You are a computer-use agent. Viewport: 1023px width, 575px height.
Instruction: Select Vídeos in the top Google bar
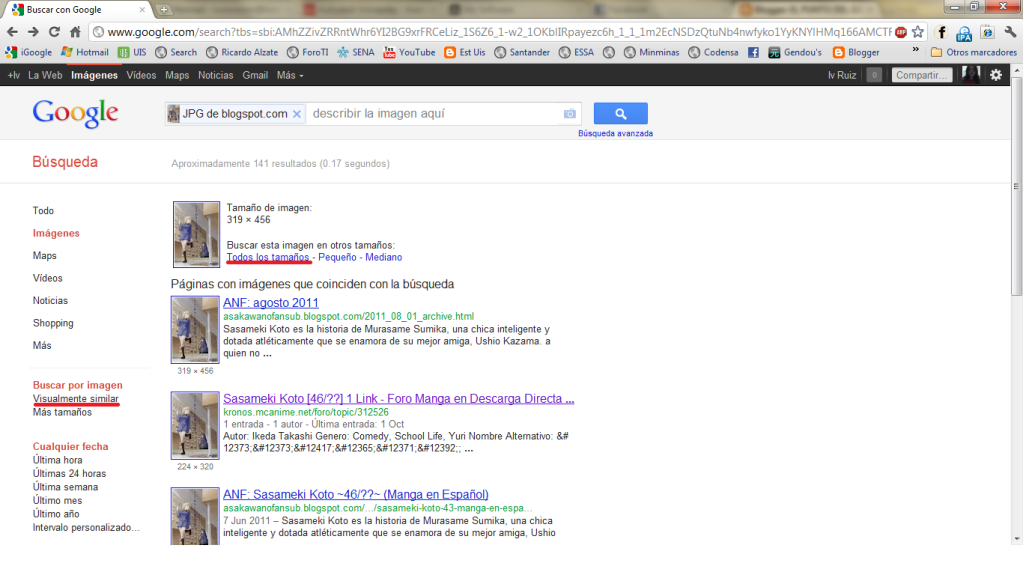[141, 75]
